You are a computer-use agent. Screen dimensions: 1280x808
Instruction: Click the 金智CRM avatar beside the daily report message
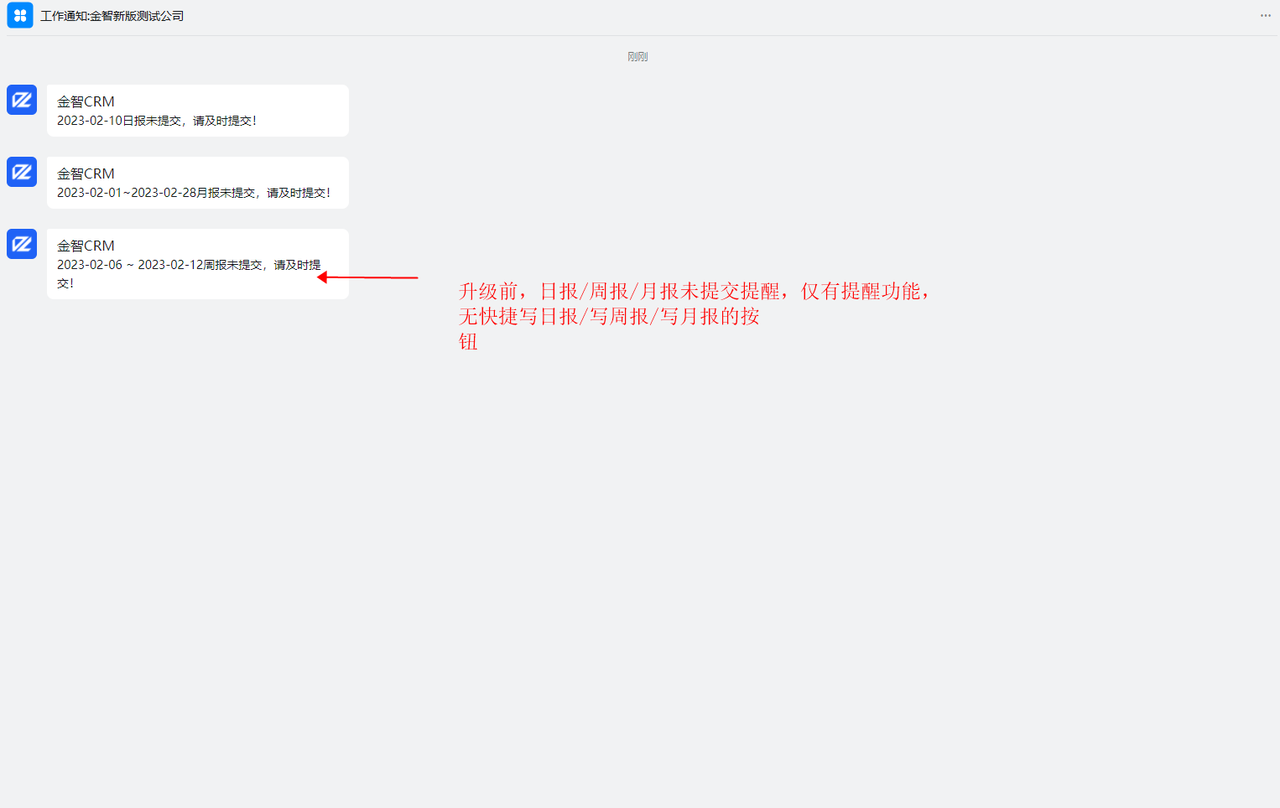pyautogui.click(x=22, y=100)
